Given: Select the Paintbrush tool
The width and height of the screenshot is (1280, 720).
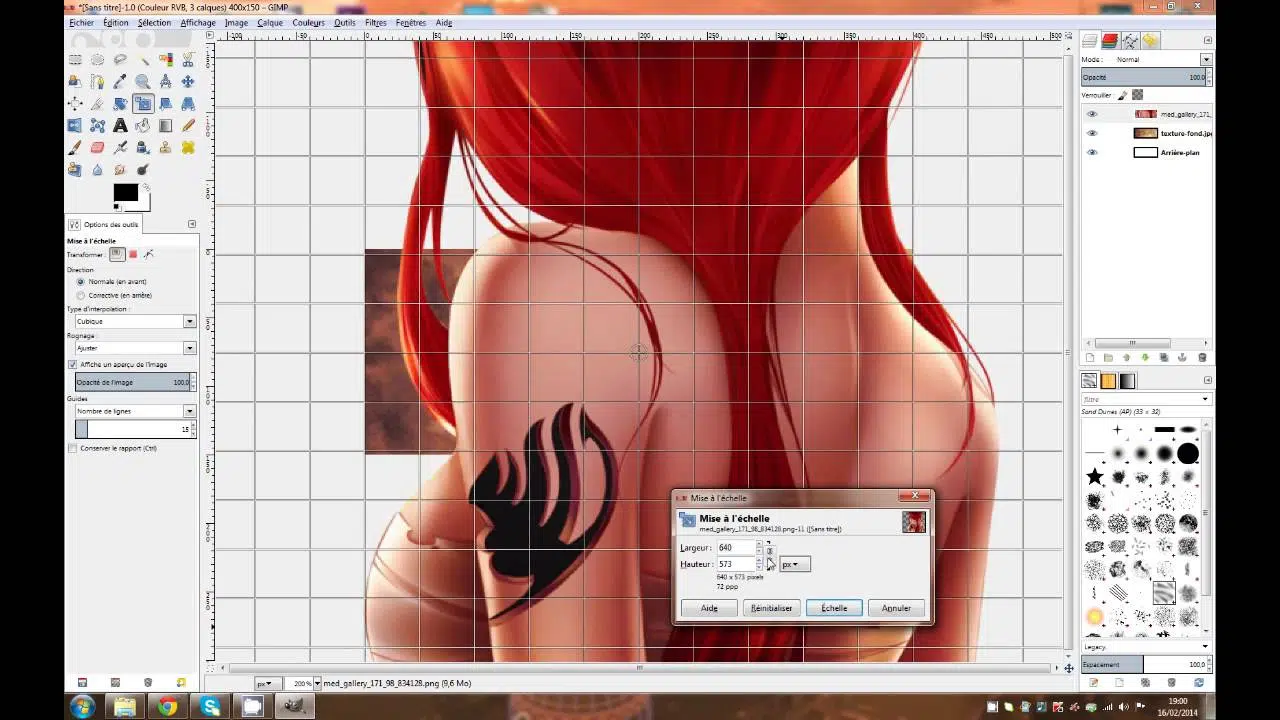Looking at the screenshot, I should pos(75,147).
